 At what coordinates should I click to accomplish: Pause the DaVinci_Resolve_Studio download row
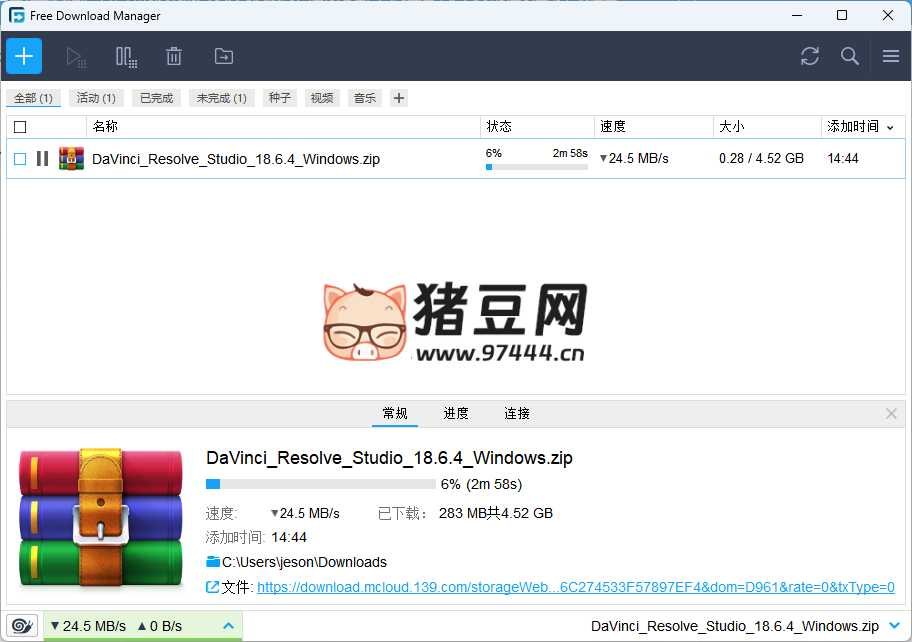[42, 159]
